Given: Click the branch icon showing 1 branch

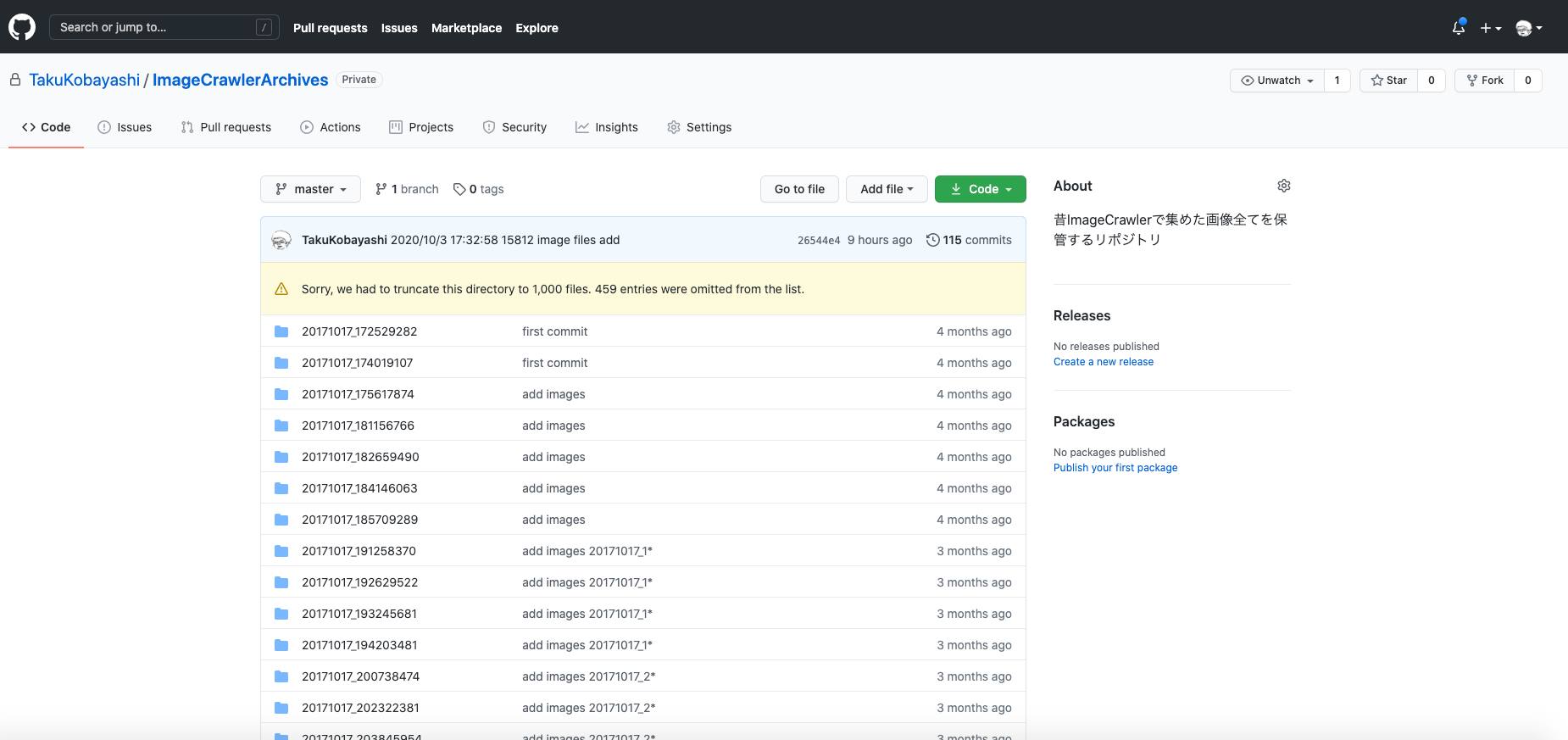Looking at the screenshot, I should [381, 189].
